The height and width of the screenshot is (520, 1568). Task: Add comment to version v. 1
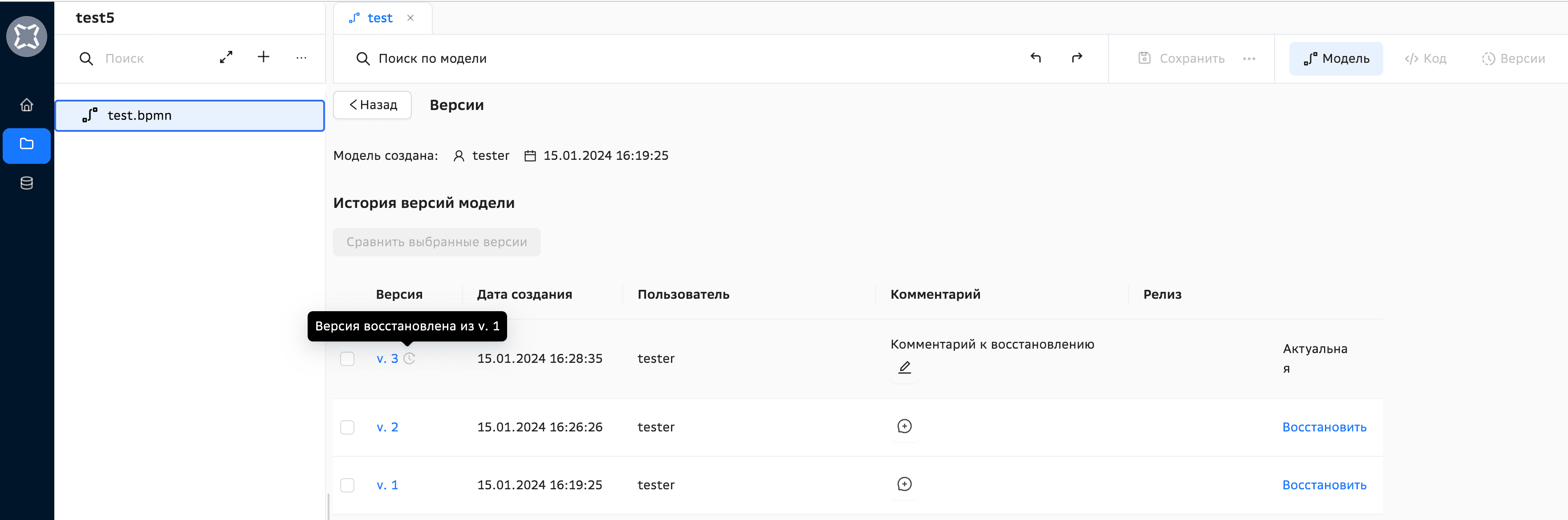(905, 484)
